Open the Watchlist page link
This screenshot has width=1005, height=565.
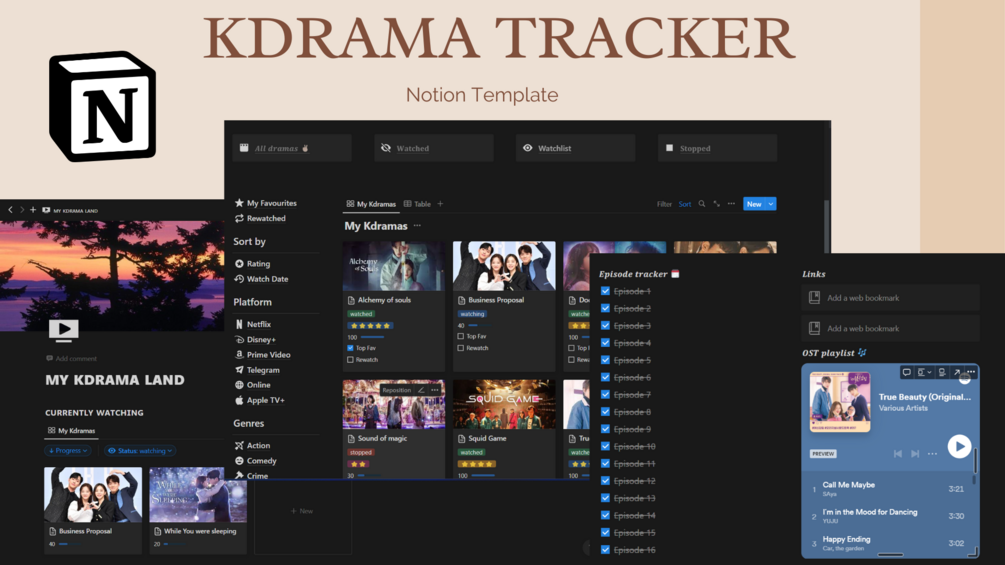(576, 148)
